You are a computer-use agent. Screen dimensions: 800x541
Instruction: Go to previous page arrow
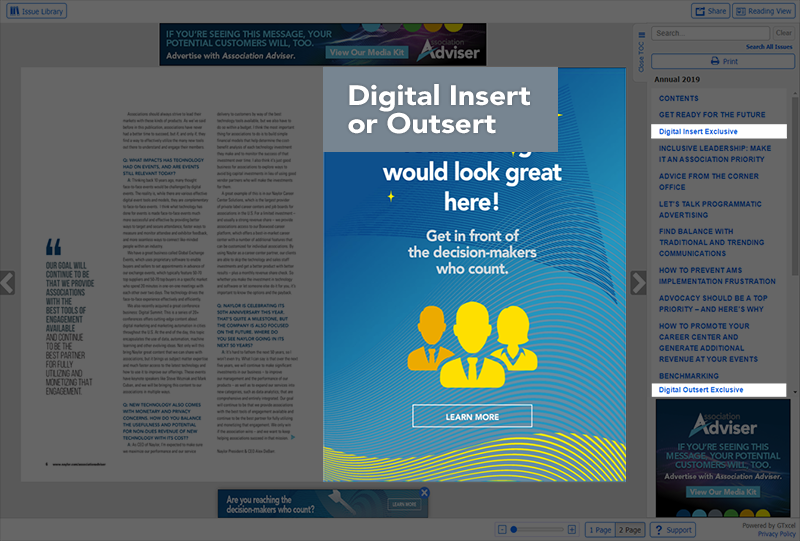pyautogui.click(x=7, y=283)
